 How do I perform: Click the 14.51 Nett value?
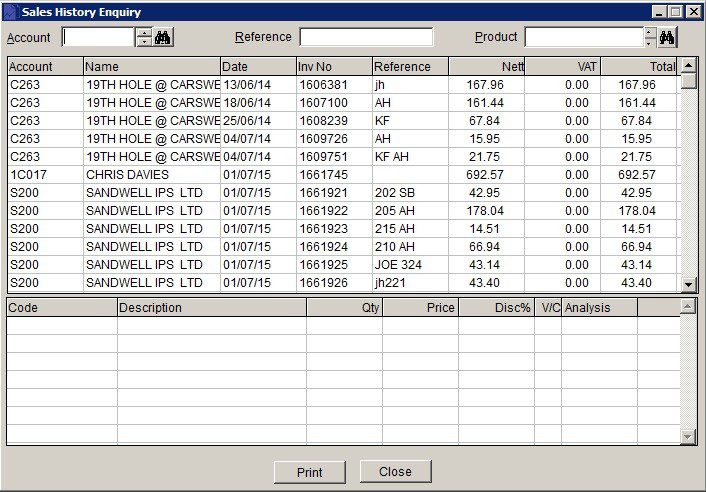[x=484, y=229]
